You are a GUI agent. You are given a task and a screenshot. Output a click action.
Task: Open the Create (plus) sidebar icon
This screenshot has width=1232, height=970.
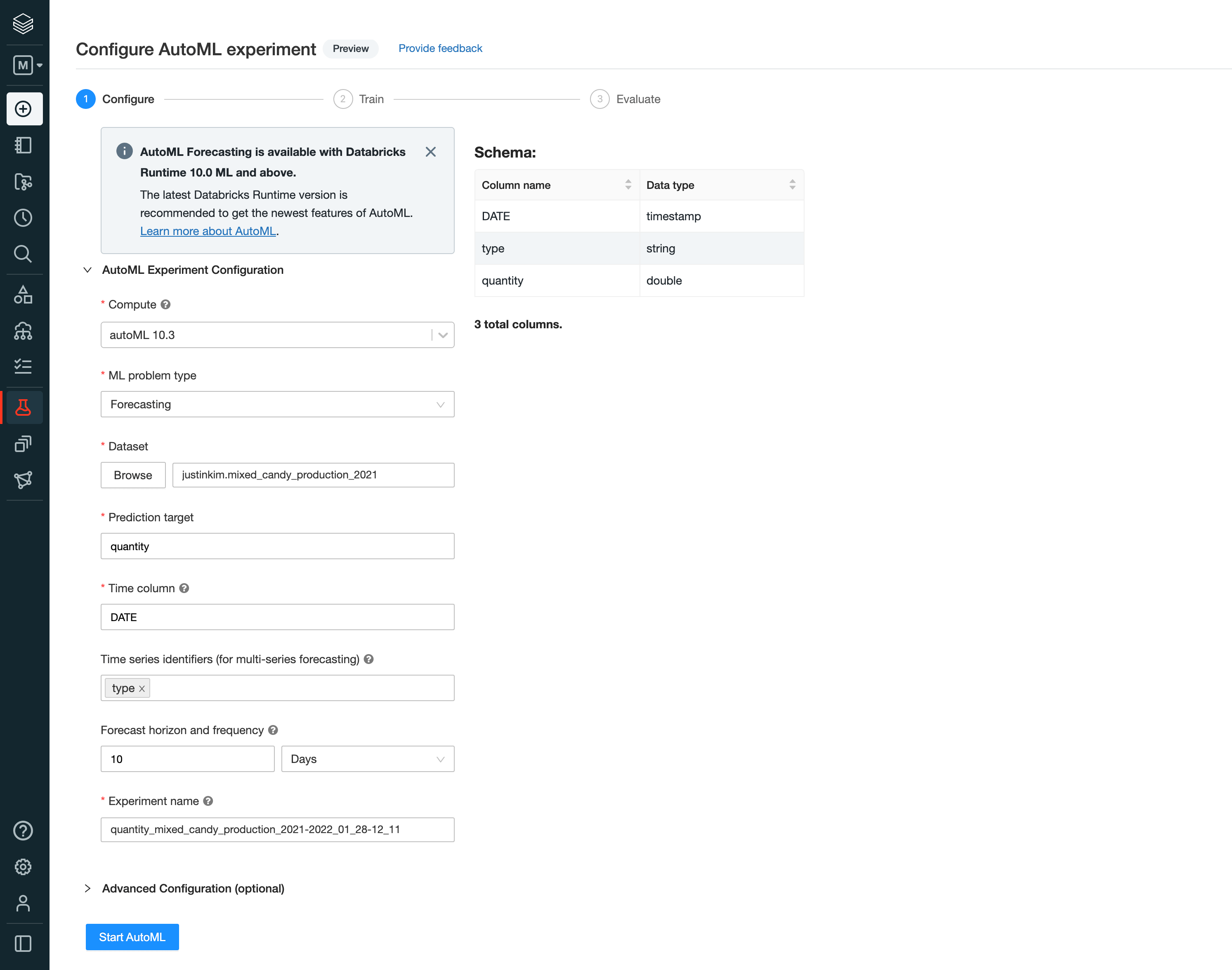tap(23, 108)
